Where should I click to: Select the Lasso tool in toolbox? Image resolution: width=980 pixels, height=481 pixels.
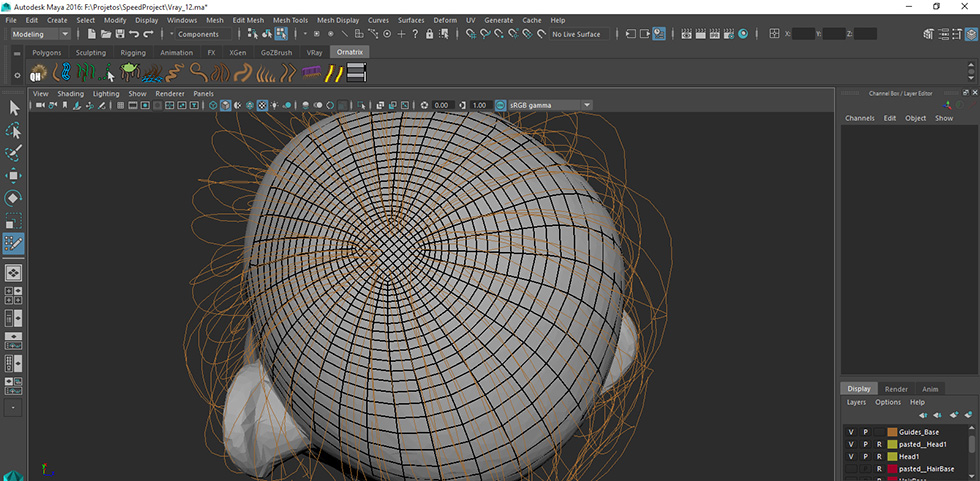coord(14,130)
